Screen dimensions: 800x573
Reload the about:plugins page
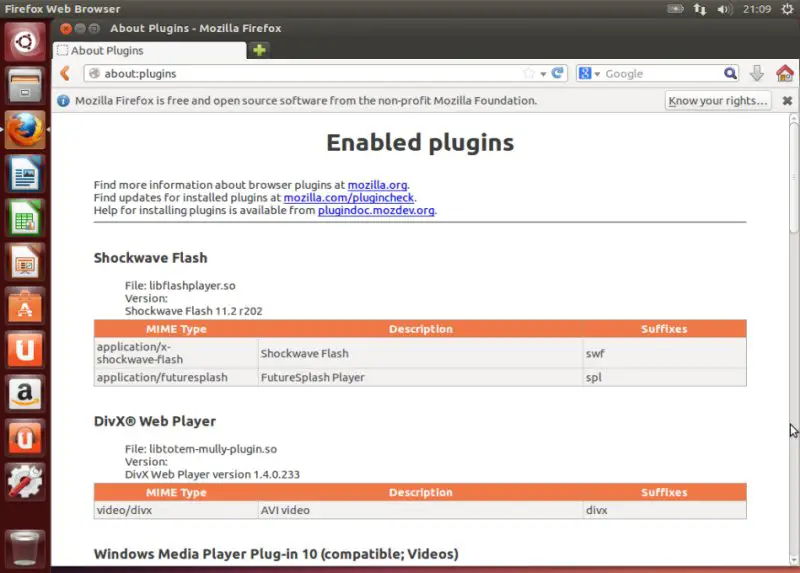(x=558, y=73)
